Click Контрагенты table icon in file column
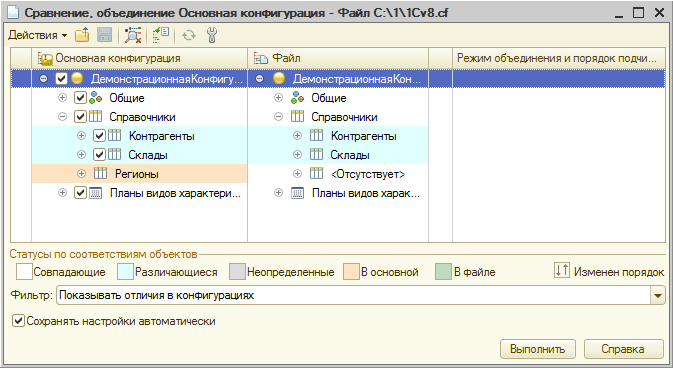Image resolution: width=673 pixels, height=368 pixels. 316,136
